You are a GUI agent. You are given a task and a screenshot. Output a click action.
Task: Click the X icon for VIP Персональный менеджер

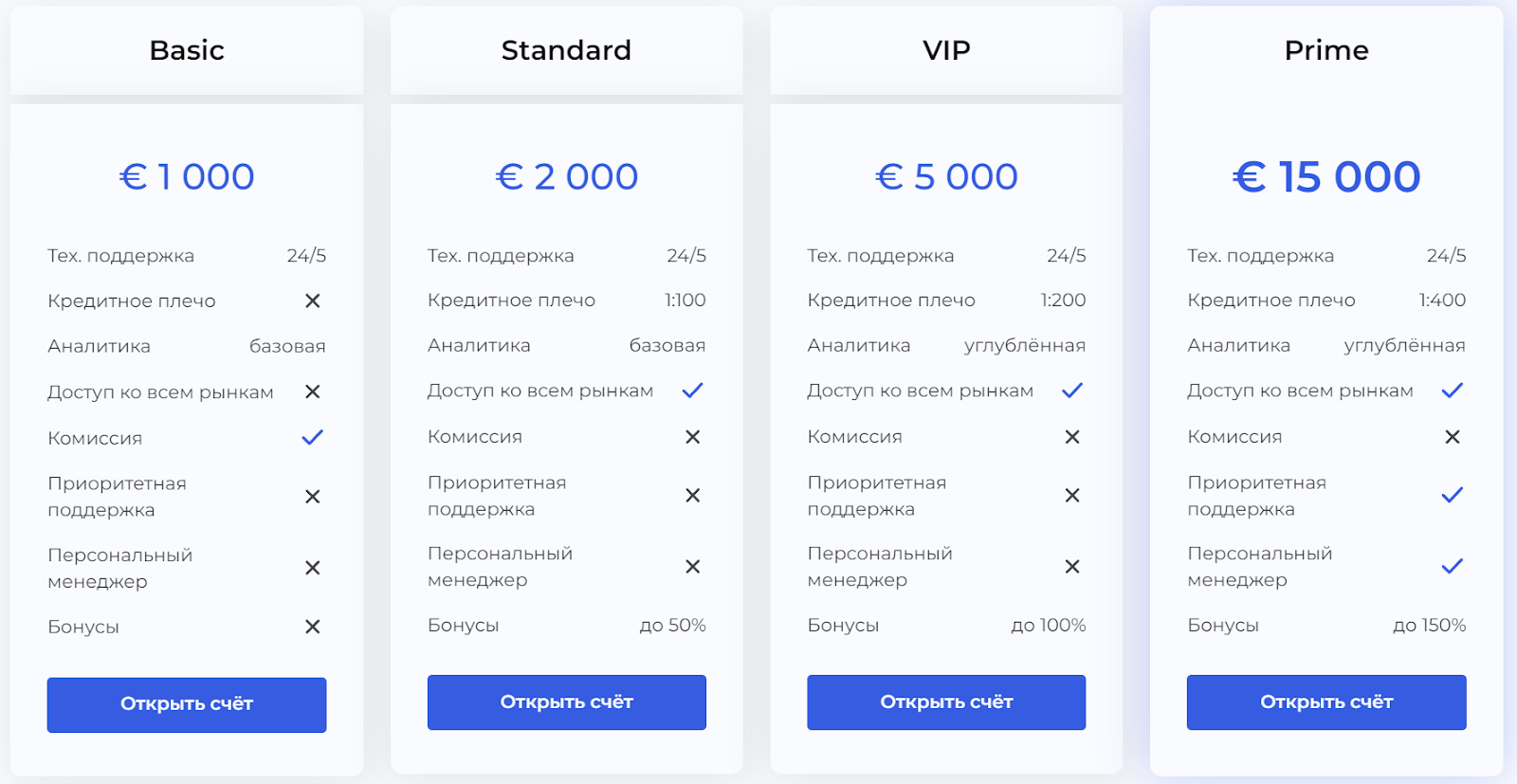click(x=1072, y=567)
